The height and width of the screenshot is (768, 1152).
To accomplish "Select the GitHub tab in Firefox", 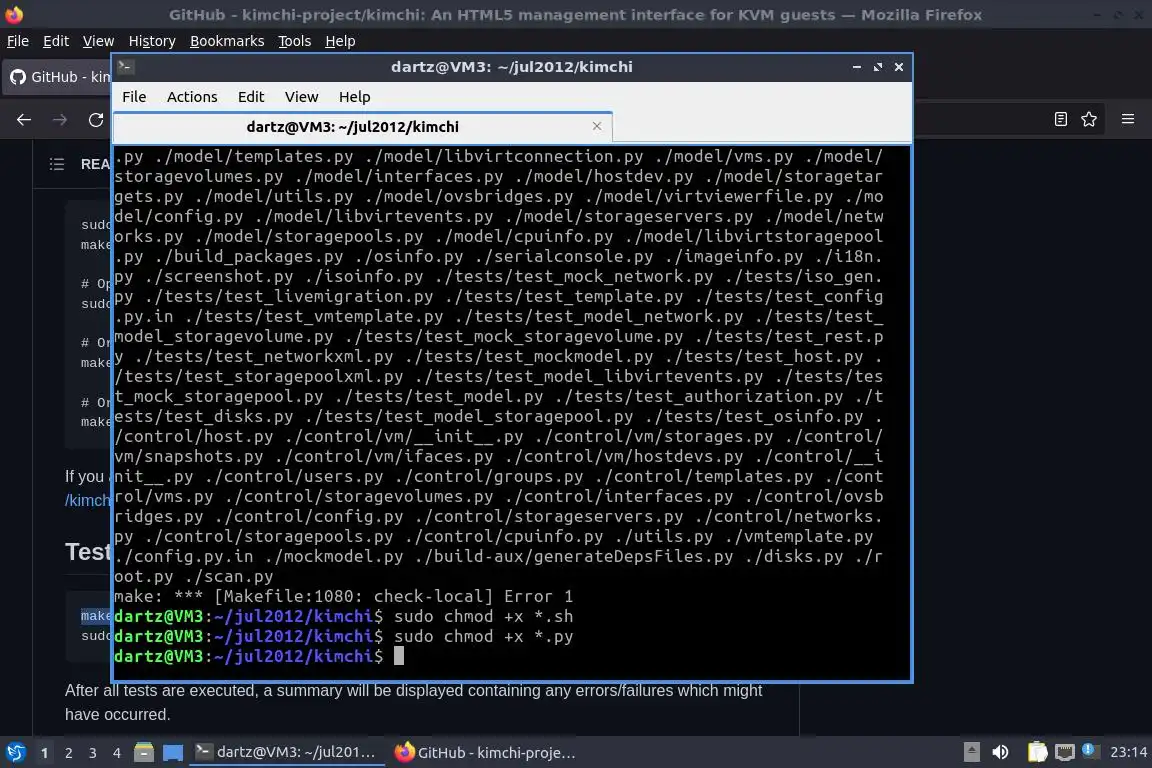I will pos(59,76).
